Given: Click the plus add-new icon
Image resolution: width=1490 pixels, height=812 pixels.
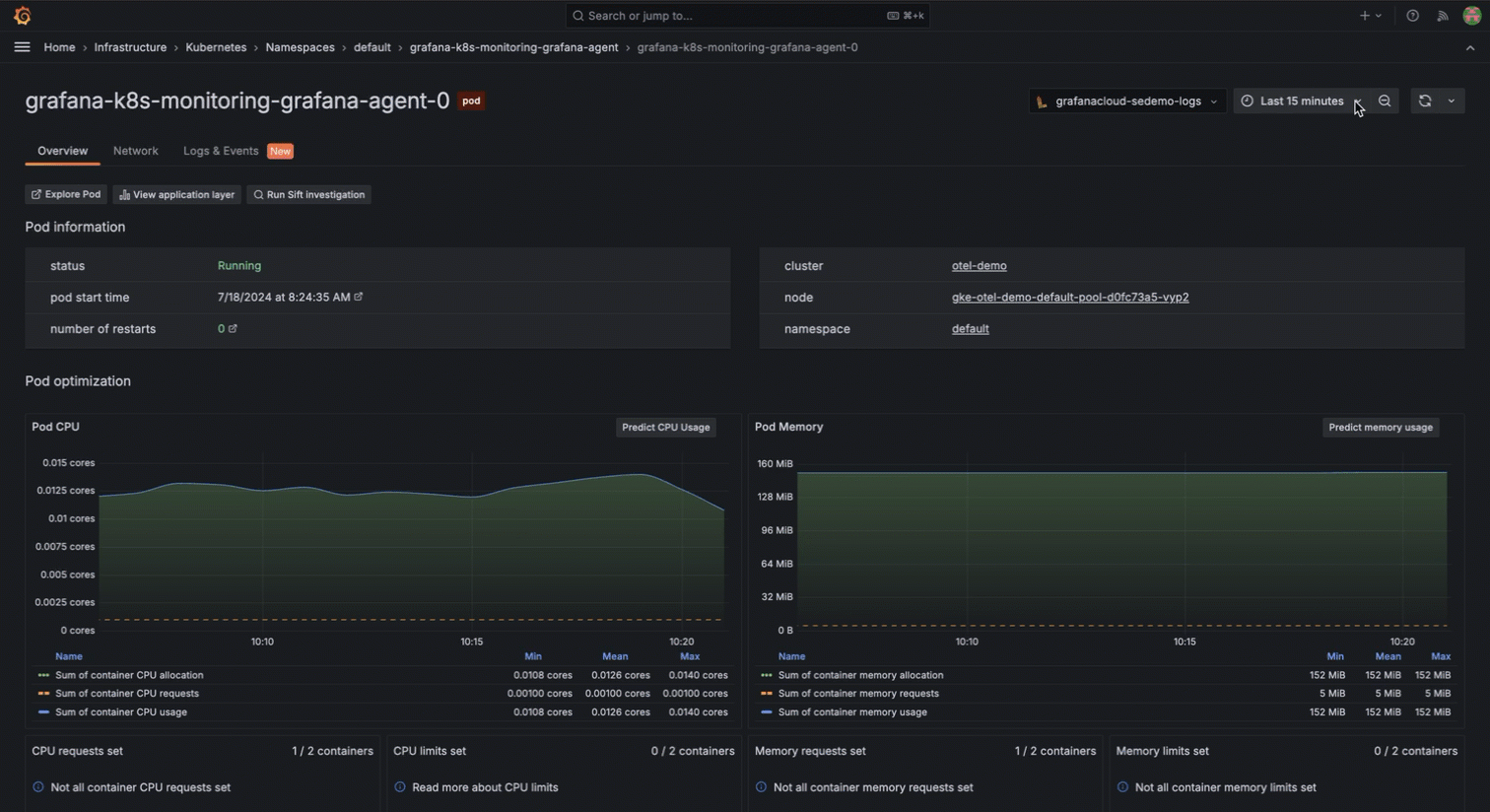Looking at the screenshot, I should [1365, 16].
